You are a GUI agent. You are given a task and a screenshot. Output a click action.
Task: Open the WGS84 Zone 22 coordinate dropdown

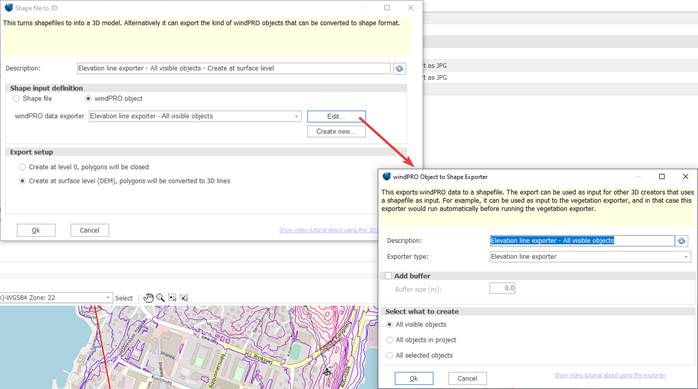[56, 297]
